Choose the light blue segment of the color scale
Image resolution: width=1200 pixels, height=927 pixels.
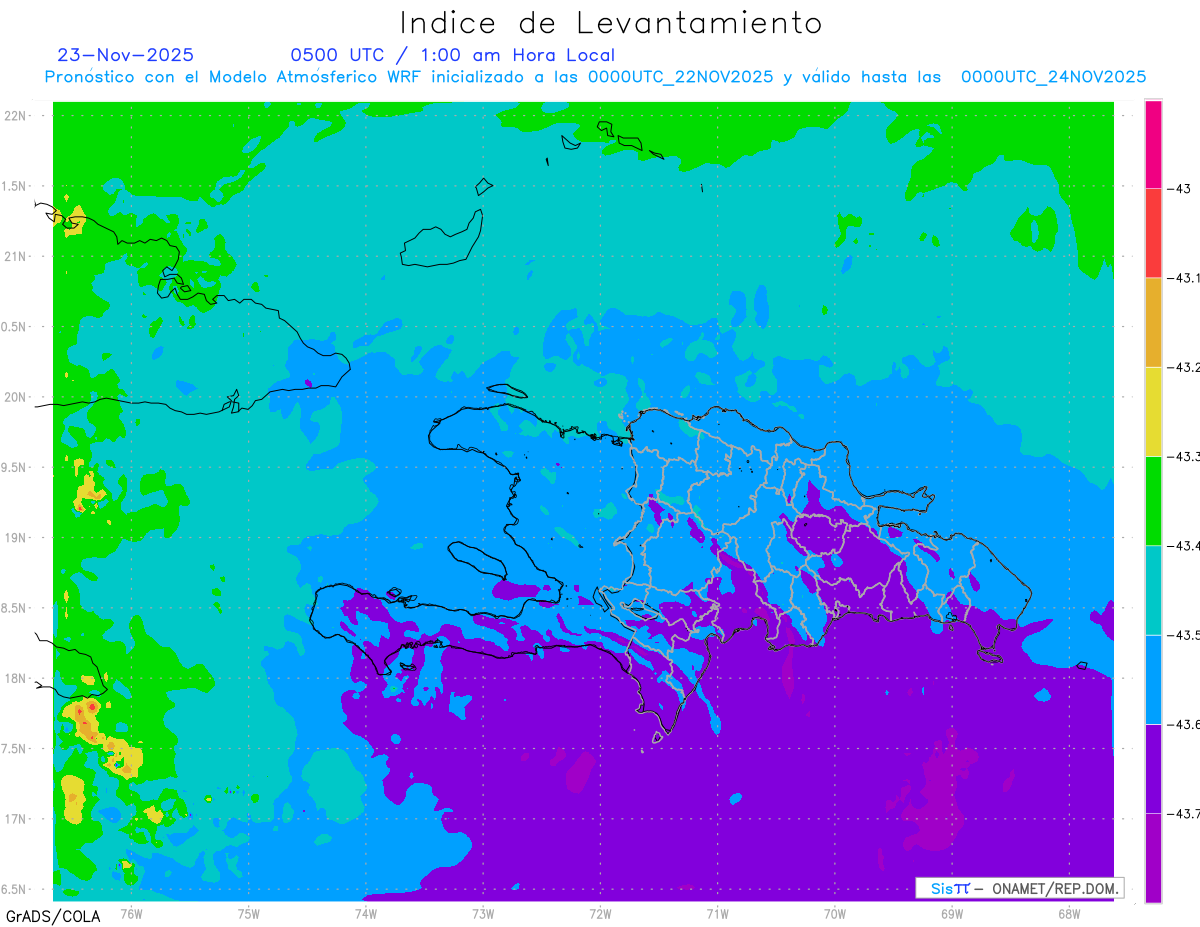coord(1153,679)
